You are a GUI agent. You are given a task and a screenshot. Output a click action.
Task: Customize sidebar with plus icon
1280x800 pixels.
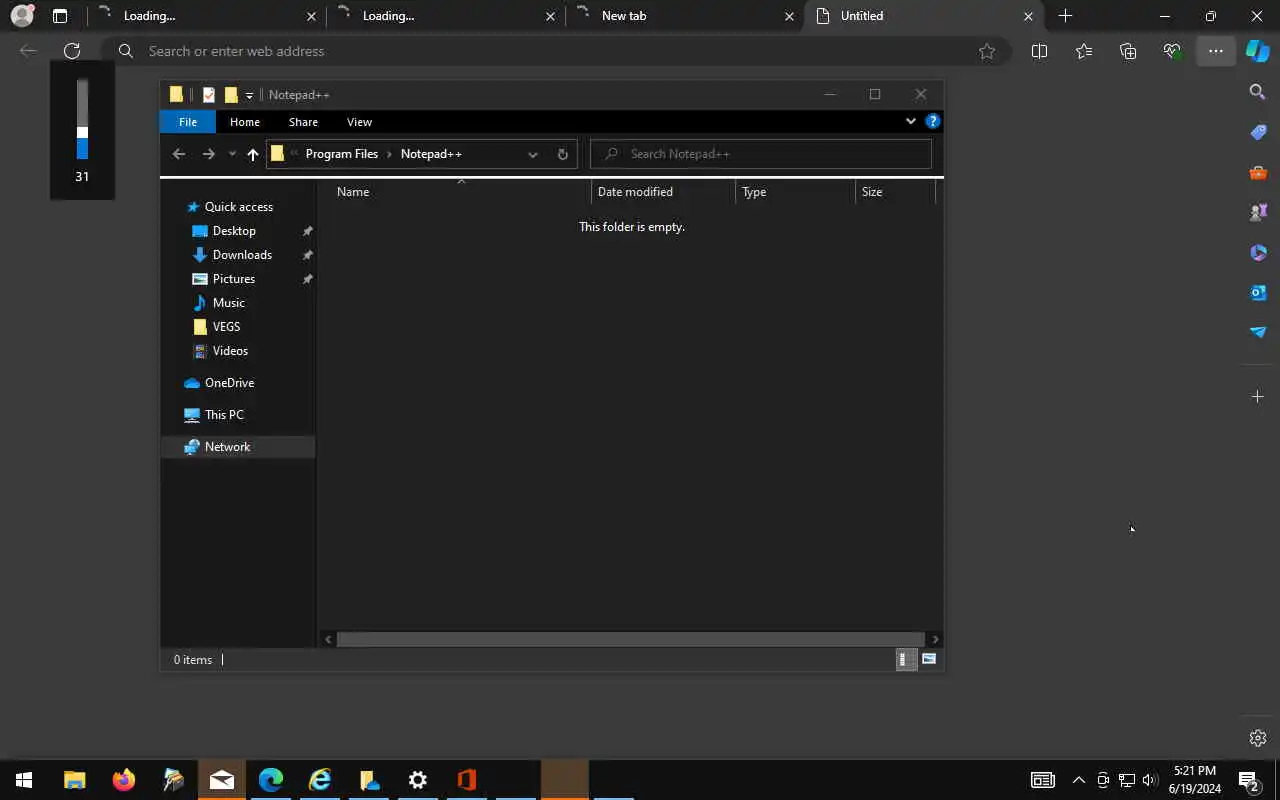1258,397
